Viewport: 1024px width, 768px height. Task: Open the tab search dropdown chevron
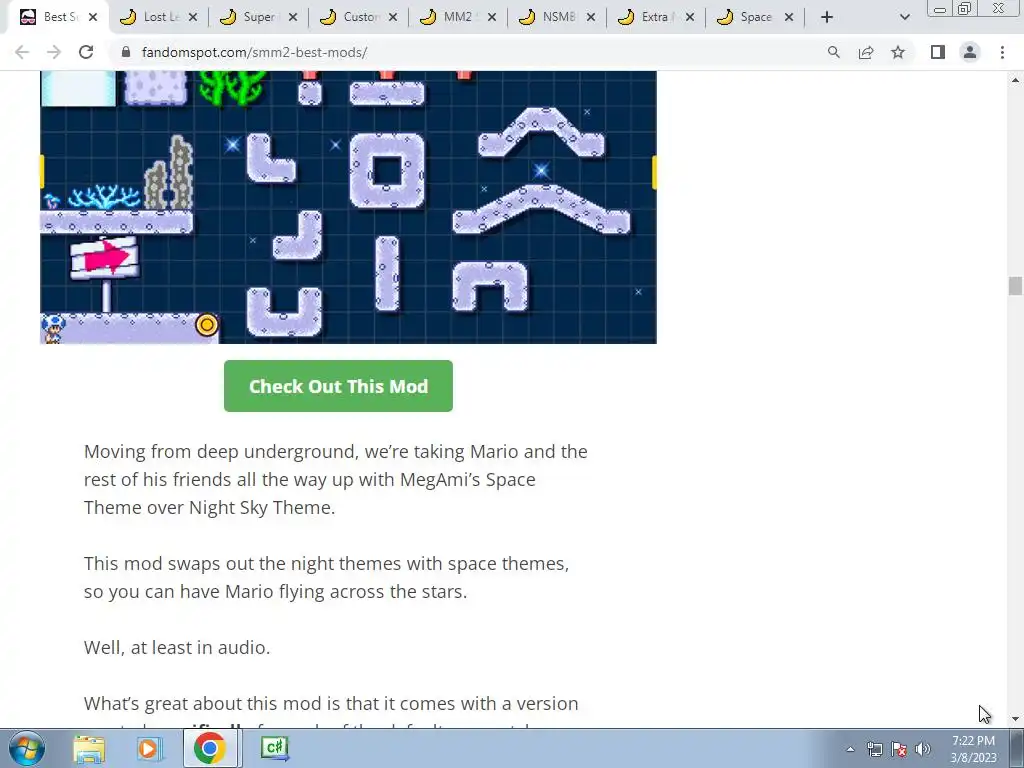pos(904,17)
